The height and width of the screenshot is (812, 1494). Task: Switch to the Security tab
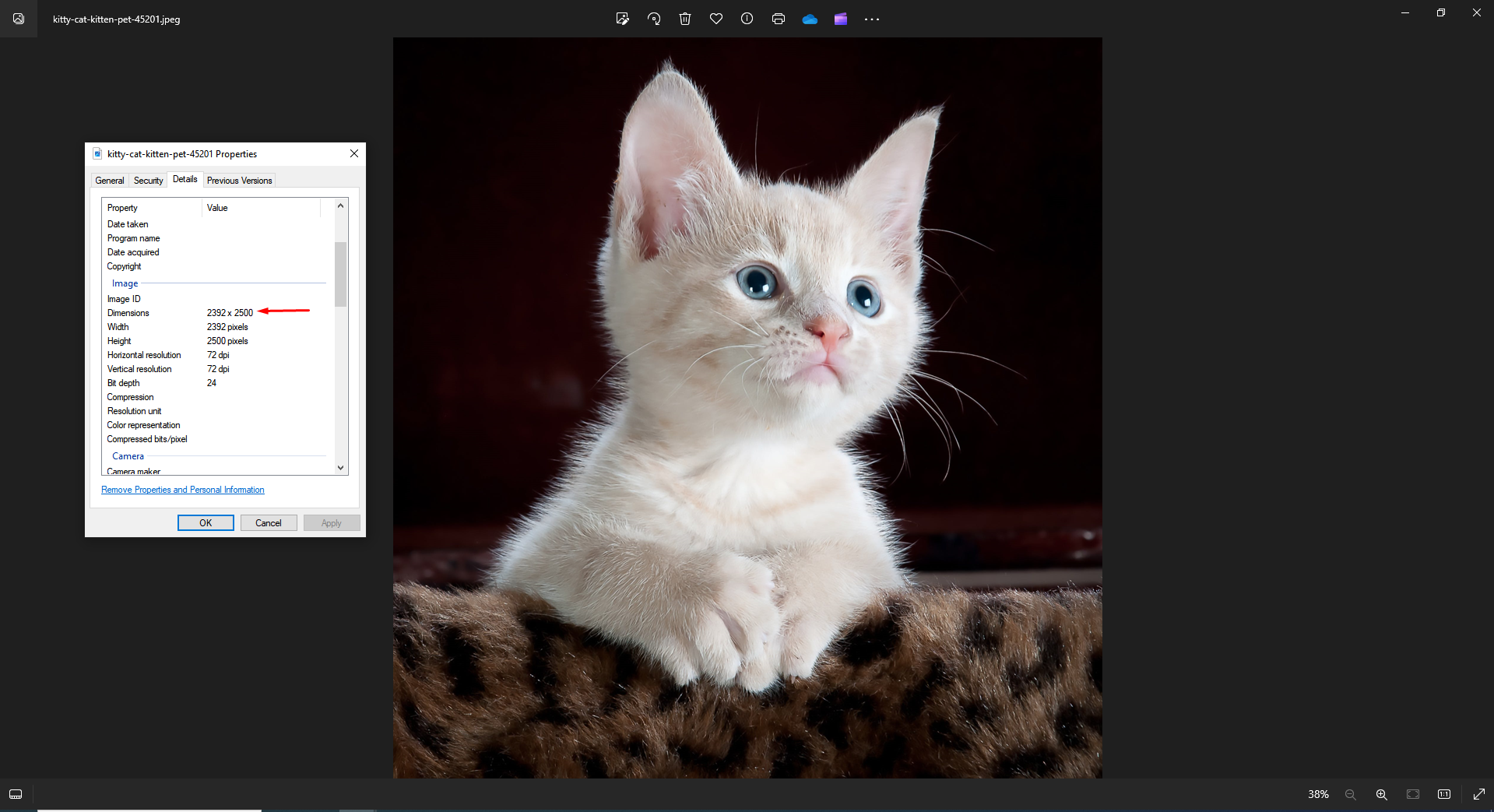148,181
